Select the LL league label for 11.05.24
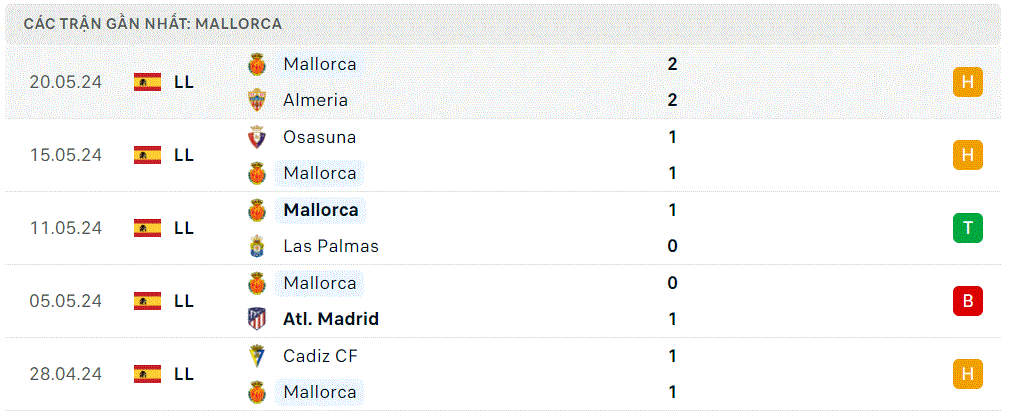The width and height of the screenshot is (1018, 415). [x=184, y=228]
